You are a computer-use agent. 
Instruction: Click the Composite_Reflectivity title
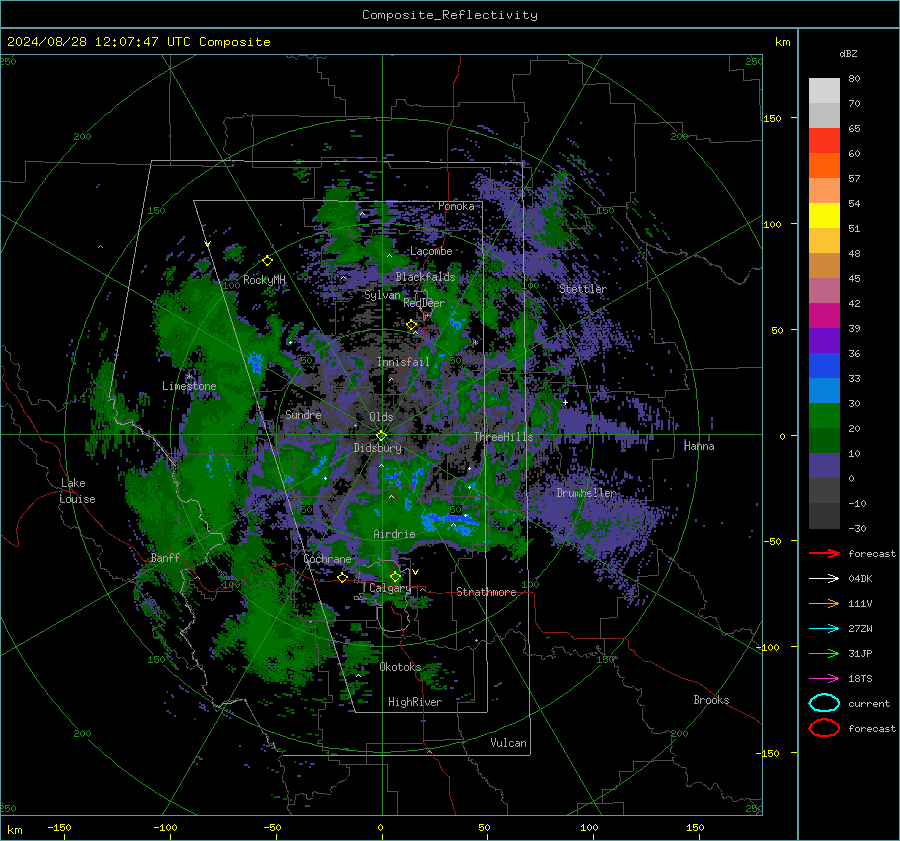[450, 15]
